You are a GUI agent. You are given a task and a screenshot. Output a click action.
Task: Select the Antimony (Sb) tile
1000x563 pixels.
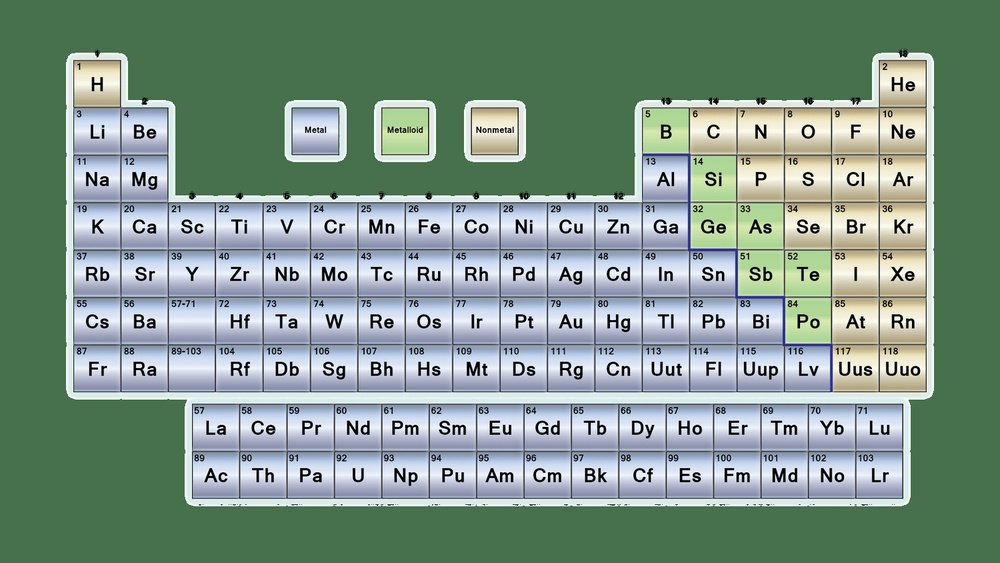pyautogui.click(x=760, y=273)
